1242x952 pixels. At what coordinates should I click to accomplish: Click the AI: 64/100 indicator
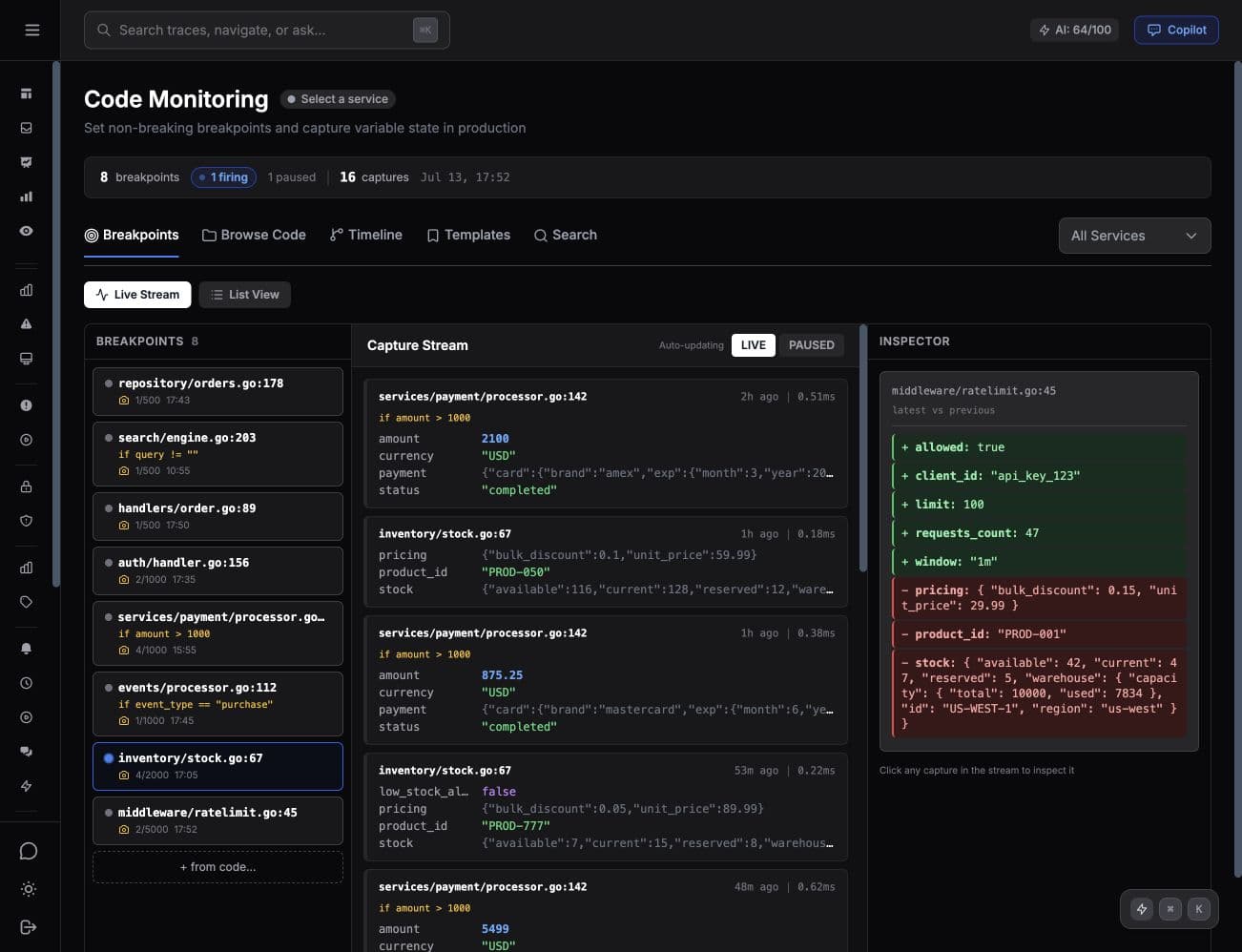coord(1074,30)
